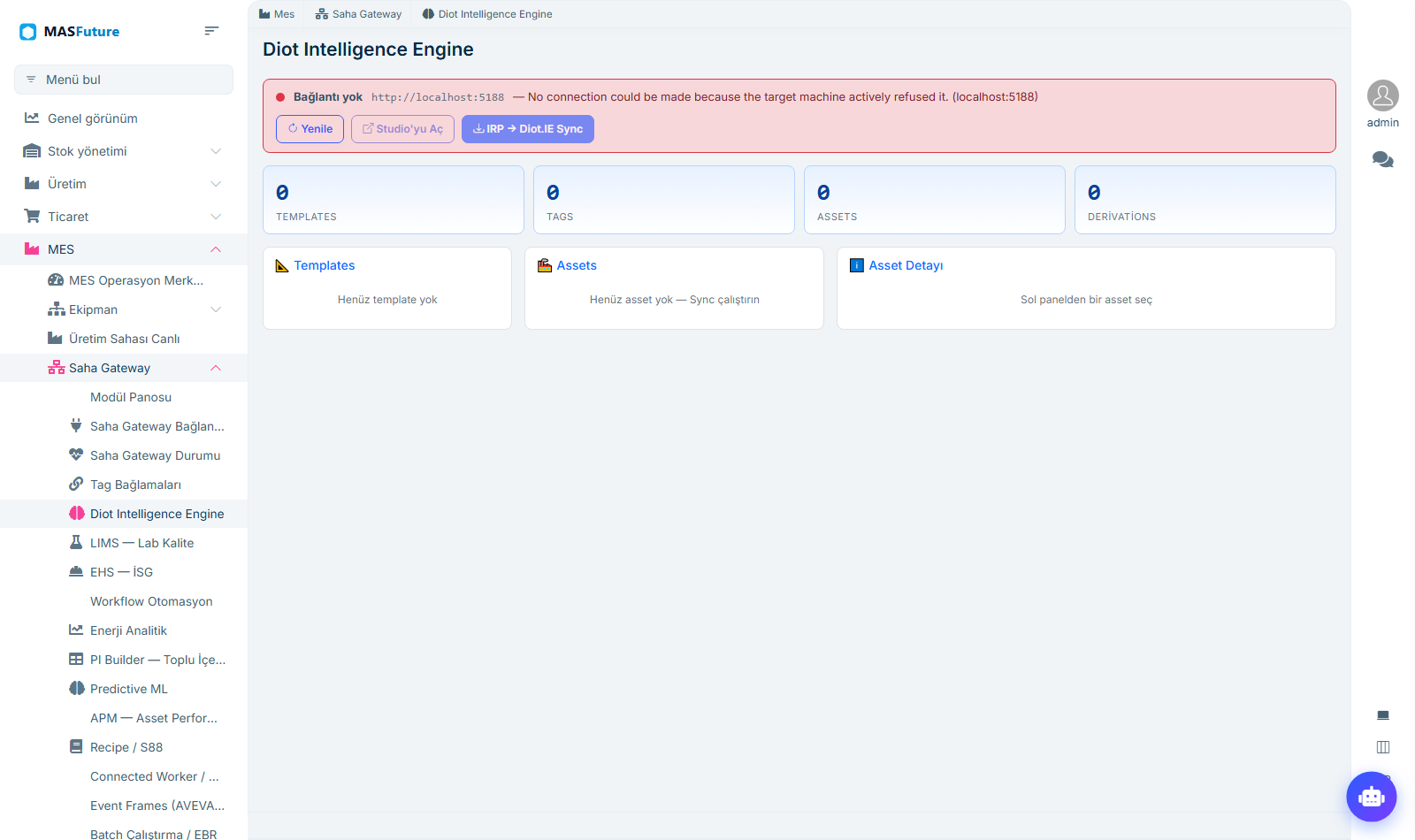1415x840 pixels.
Task: Click the heartbeat icon for Saha Gateway Durumu
Action: (x=76, y=454)
